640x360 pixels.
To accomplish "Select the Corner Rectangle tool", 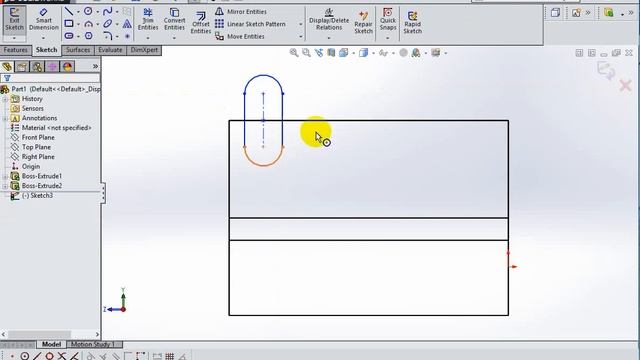I will (x=69, y=24).
